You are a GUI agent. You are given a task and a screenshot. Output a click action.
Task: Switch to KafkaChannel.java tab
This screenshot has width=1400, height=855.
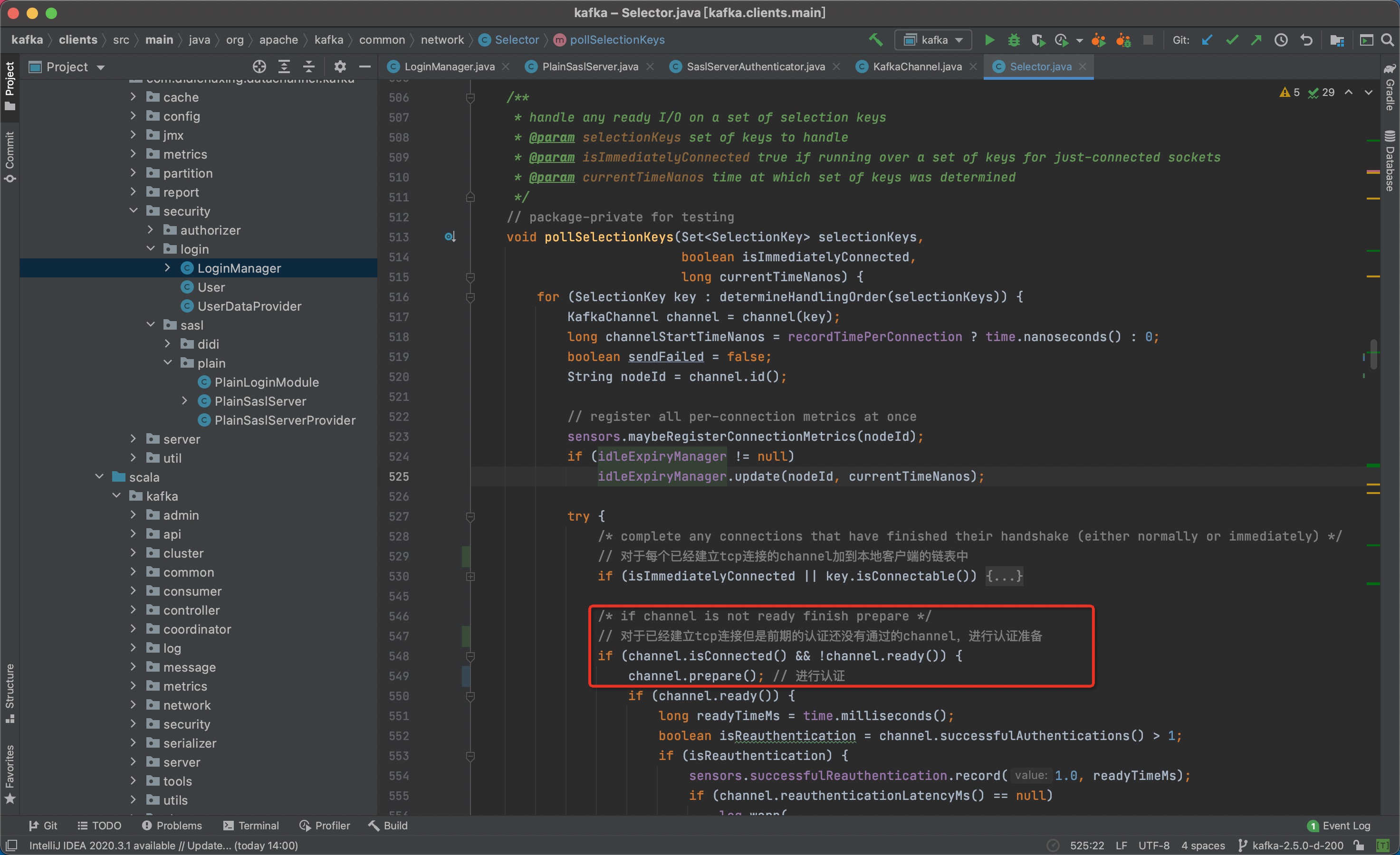(917, 66)
